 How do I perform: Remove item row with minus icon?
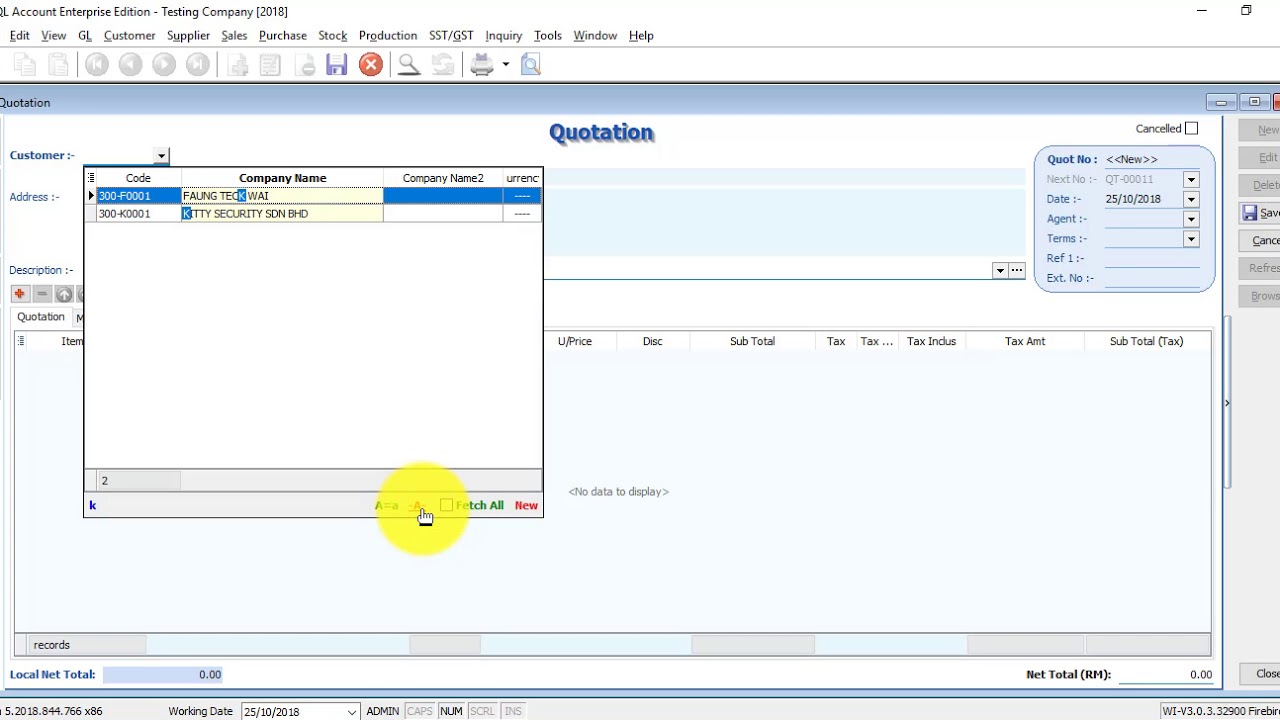pyautogui.click(x=42, y=294)
